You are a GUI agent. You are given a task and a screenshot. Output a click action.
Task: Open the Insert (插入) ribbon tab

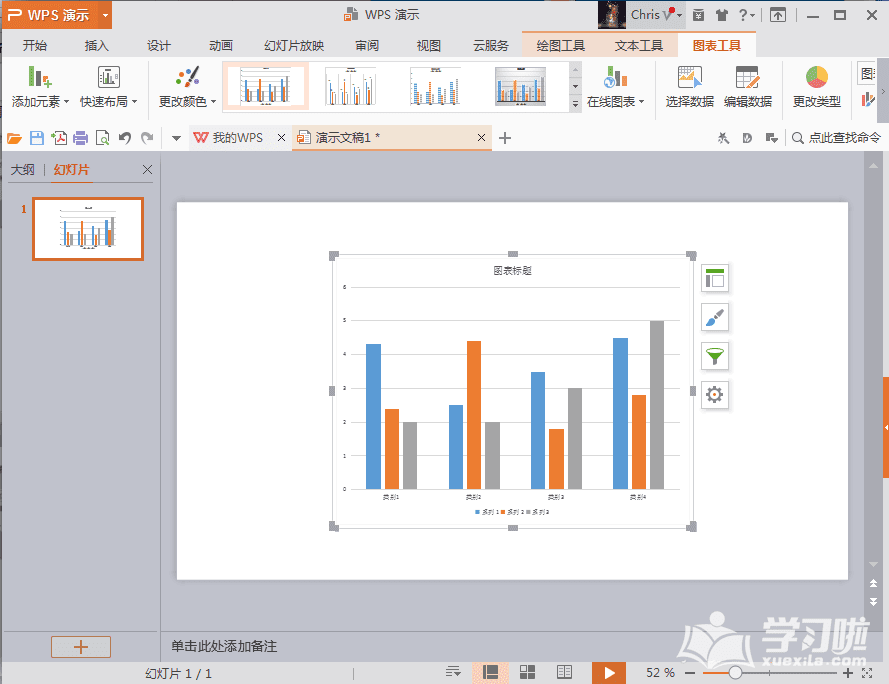coord(97,45)
